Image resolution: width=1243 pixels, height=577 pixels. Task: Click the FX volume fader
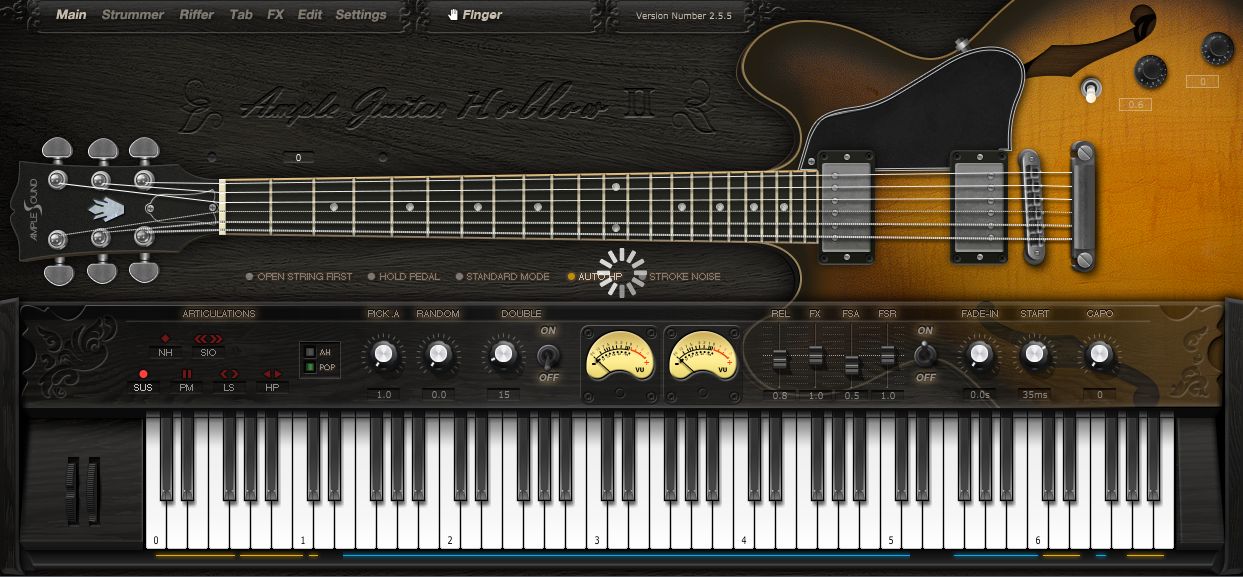(815, 354)
